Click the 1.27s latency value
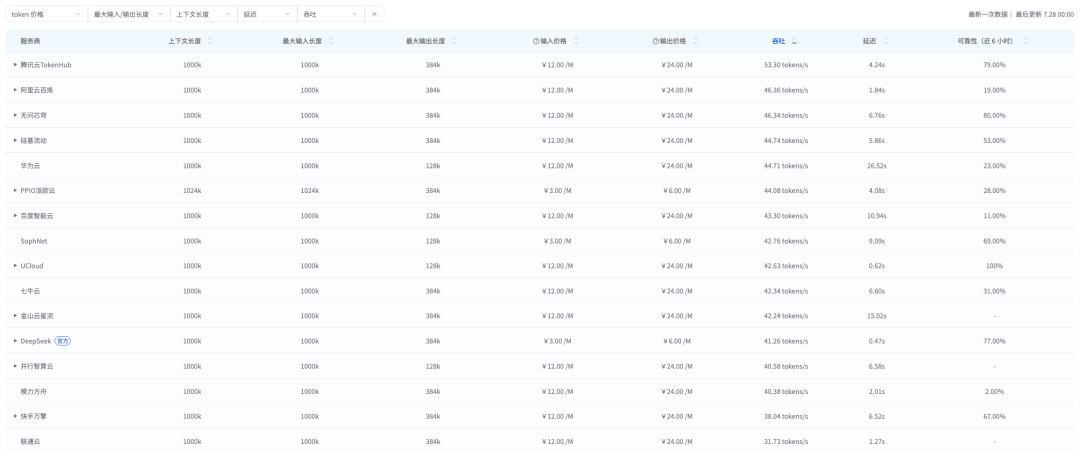This screenshot has height=451, width=1080. coord(877,441)
